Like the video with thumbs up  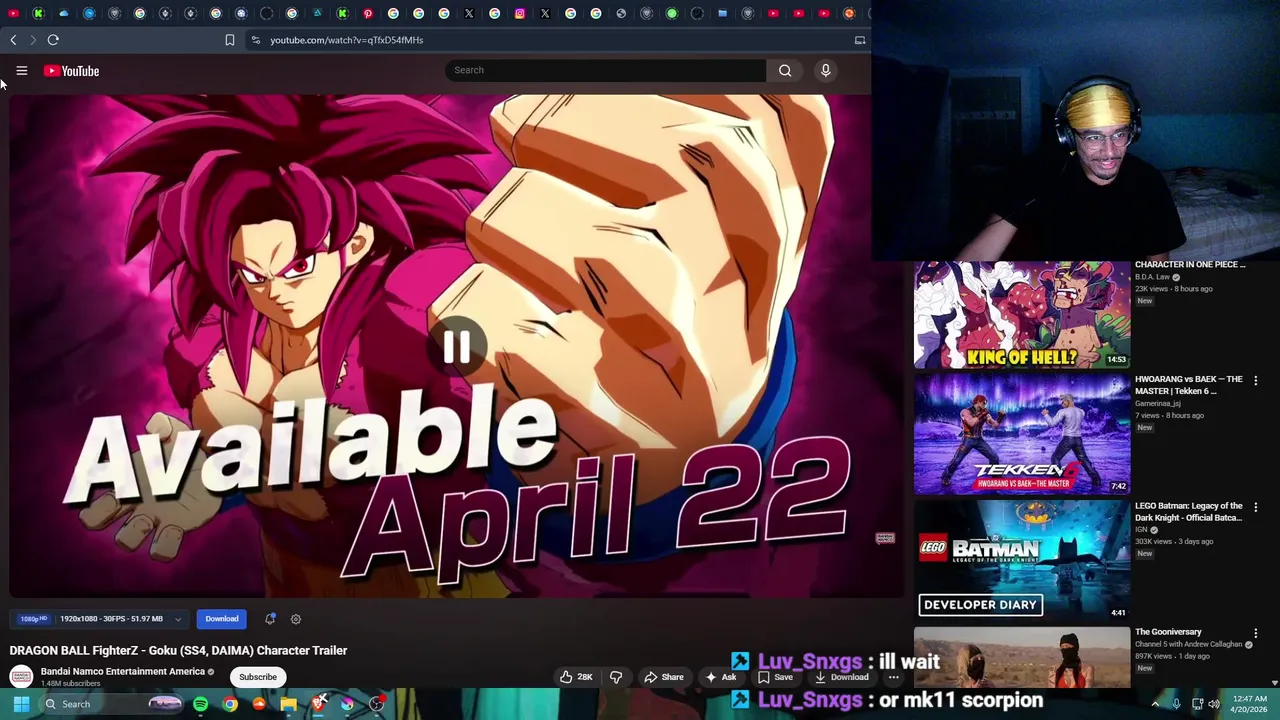pyautogui.click(x=576, y=677)
